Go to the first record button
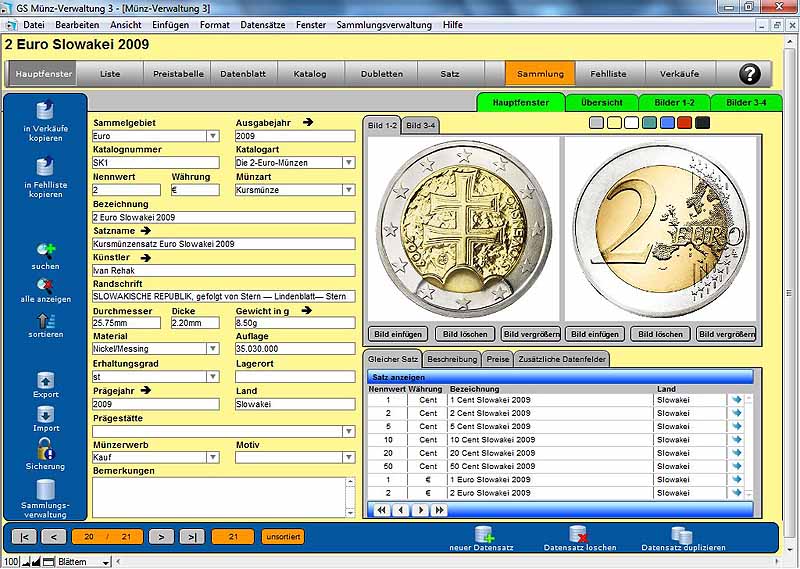This screenshot has width=800, height=569. [24, 537]
